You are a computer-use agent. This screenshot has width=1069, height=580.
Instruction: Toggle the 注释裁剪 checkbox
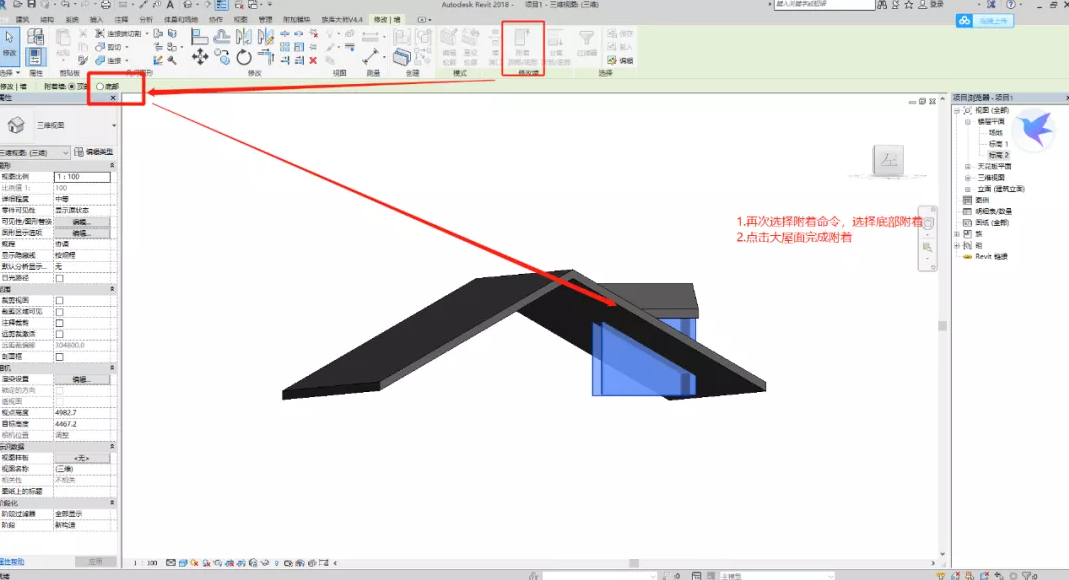[x=59, y=323]
